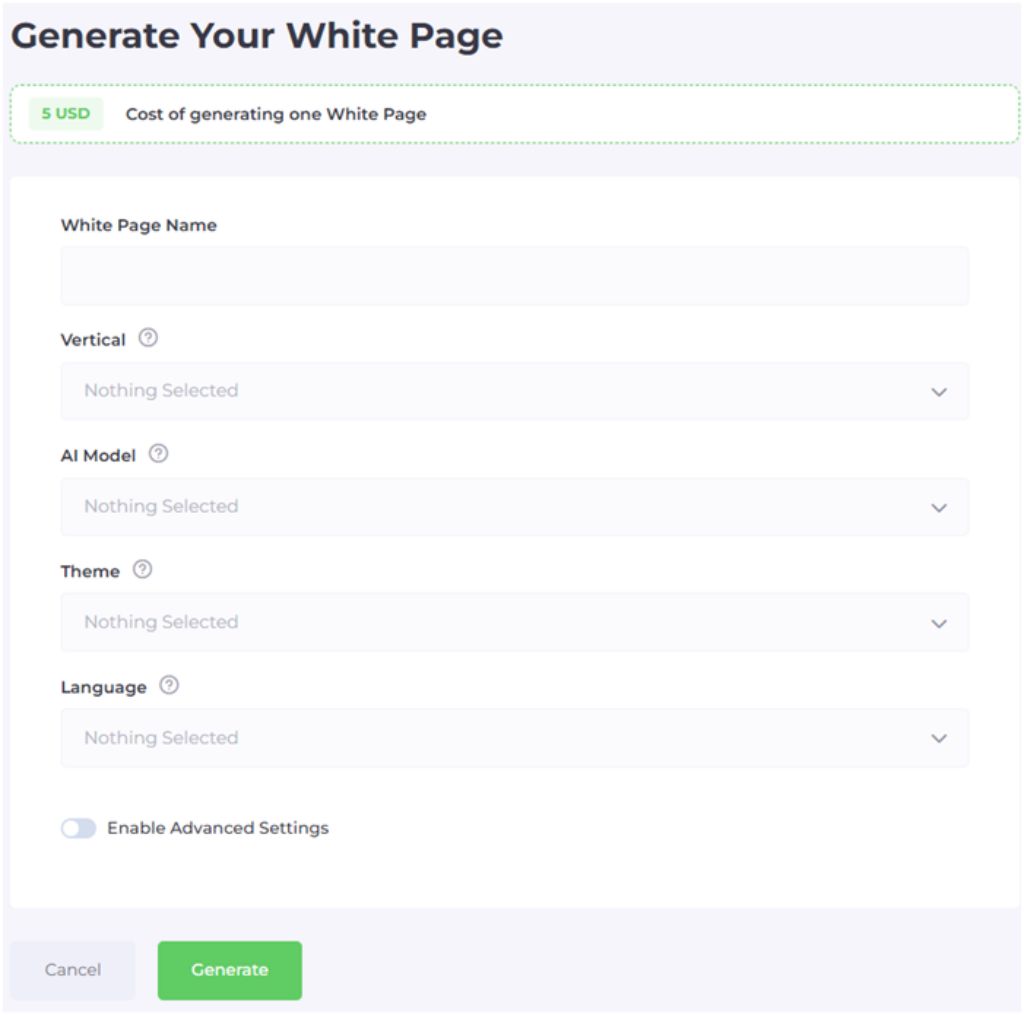Click the White Page Name field label
Screen dimensions: 1024x1015
[139, 225]
